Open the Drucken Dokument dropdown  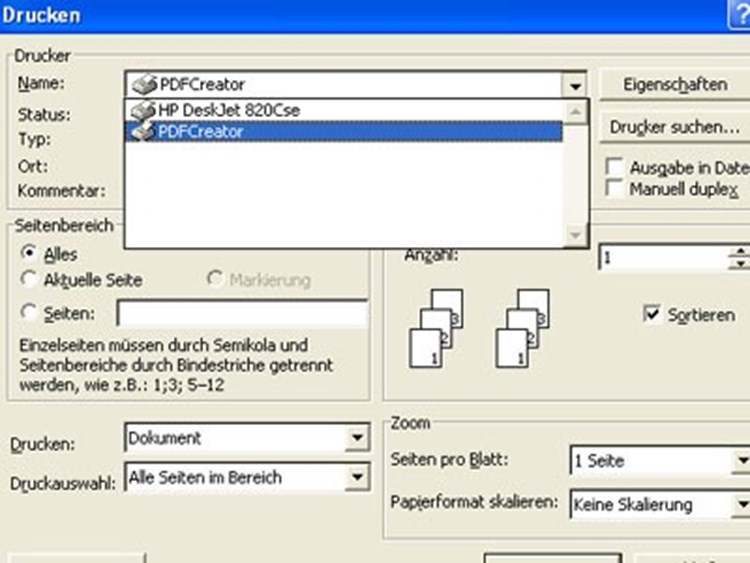click(357, 438)
